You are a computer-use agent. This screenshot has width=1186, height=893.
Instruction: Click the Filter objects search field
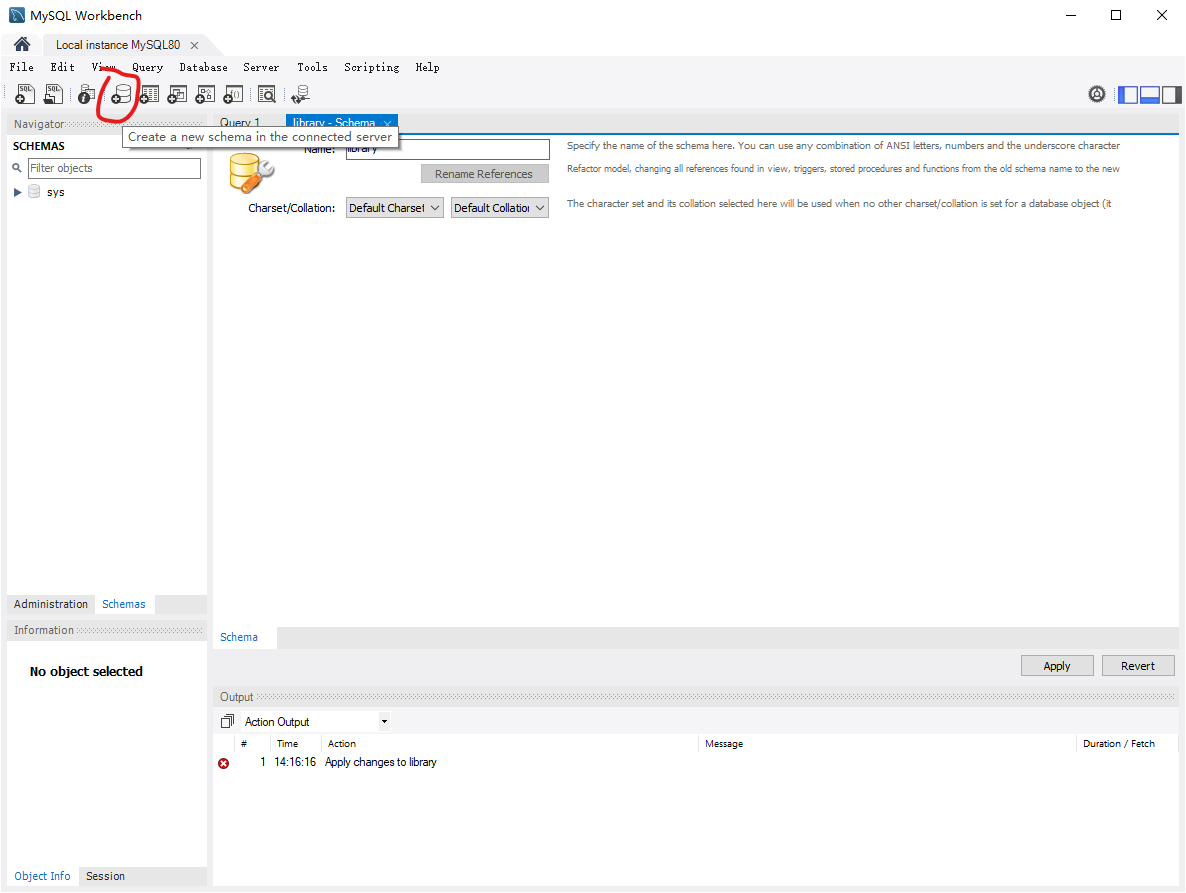tap(114, 168)
